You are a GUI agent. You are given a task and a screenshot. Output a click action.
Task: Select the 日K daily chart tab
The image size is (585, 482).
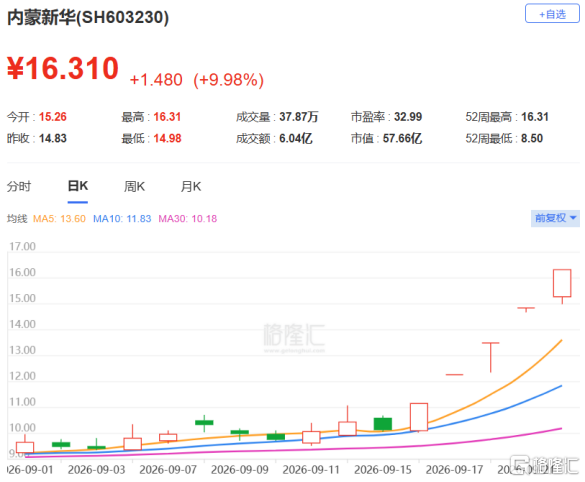pyautogui.click(x=78, y=186)
